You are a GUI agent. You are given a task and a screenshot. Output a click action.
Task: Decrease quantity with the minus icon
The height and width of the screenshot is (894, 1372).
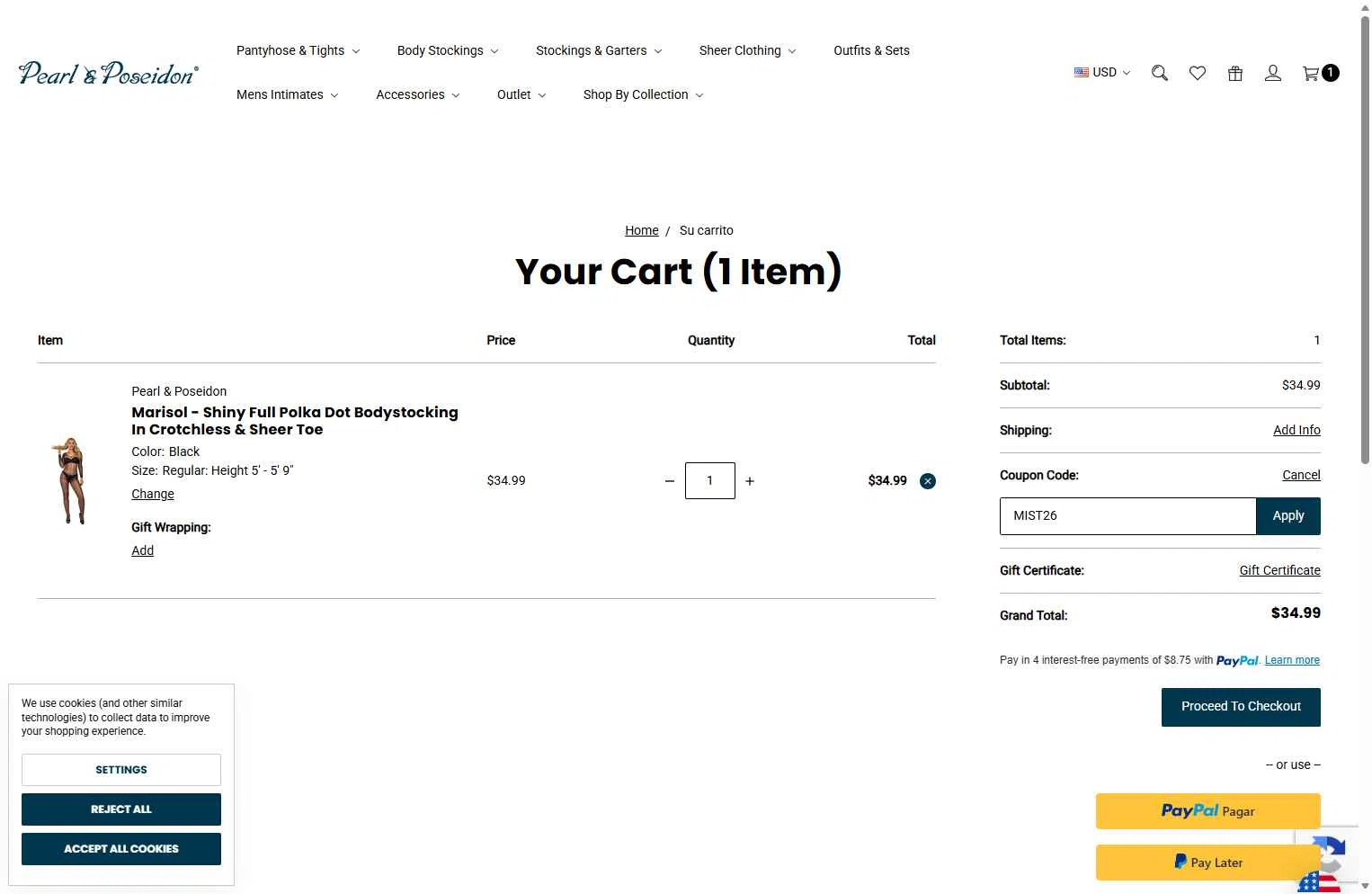670,481
